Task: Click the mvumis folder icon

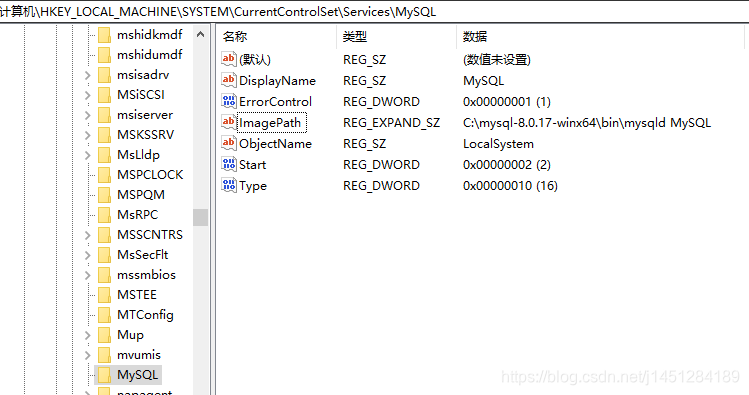Action: pyautogui.click(x=104, y=356)
